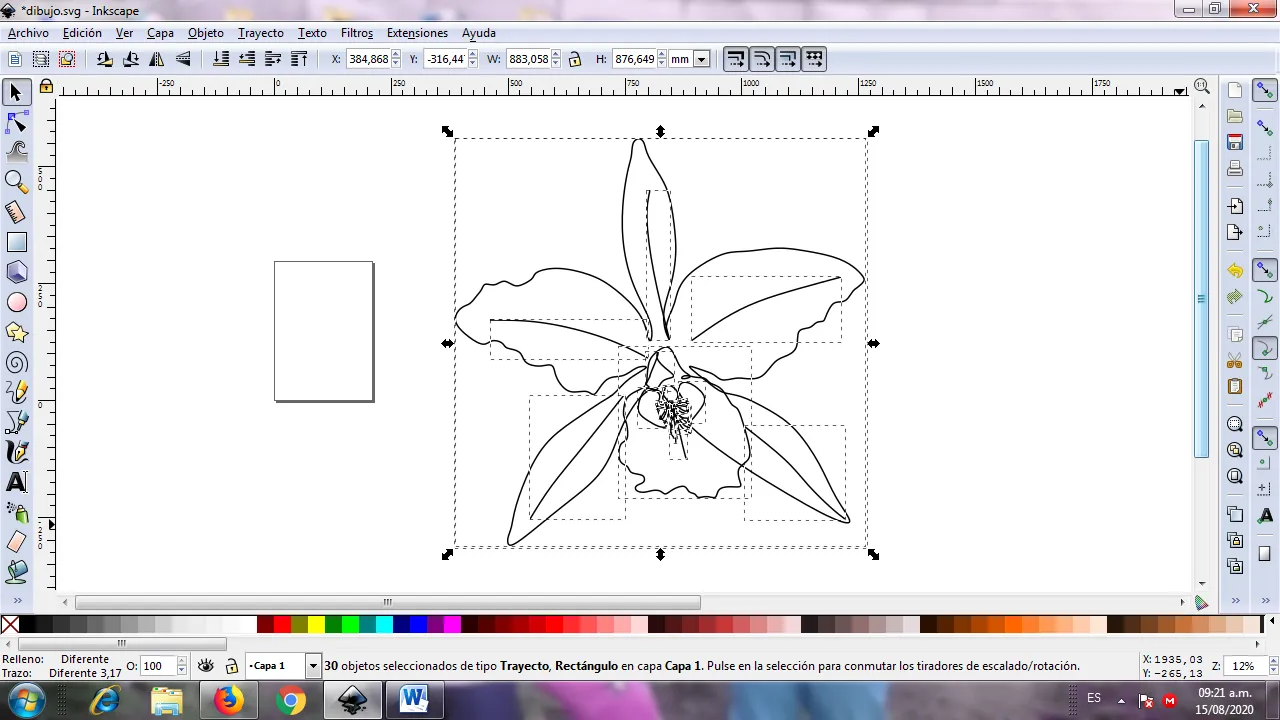Select the Zoom magnifier tool
The width and height of the screenshot is (1280, 720).
(x=16, y=182)
